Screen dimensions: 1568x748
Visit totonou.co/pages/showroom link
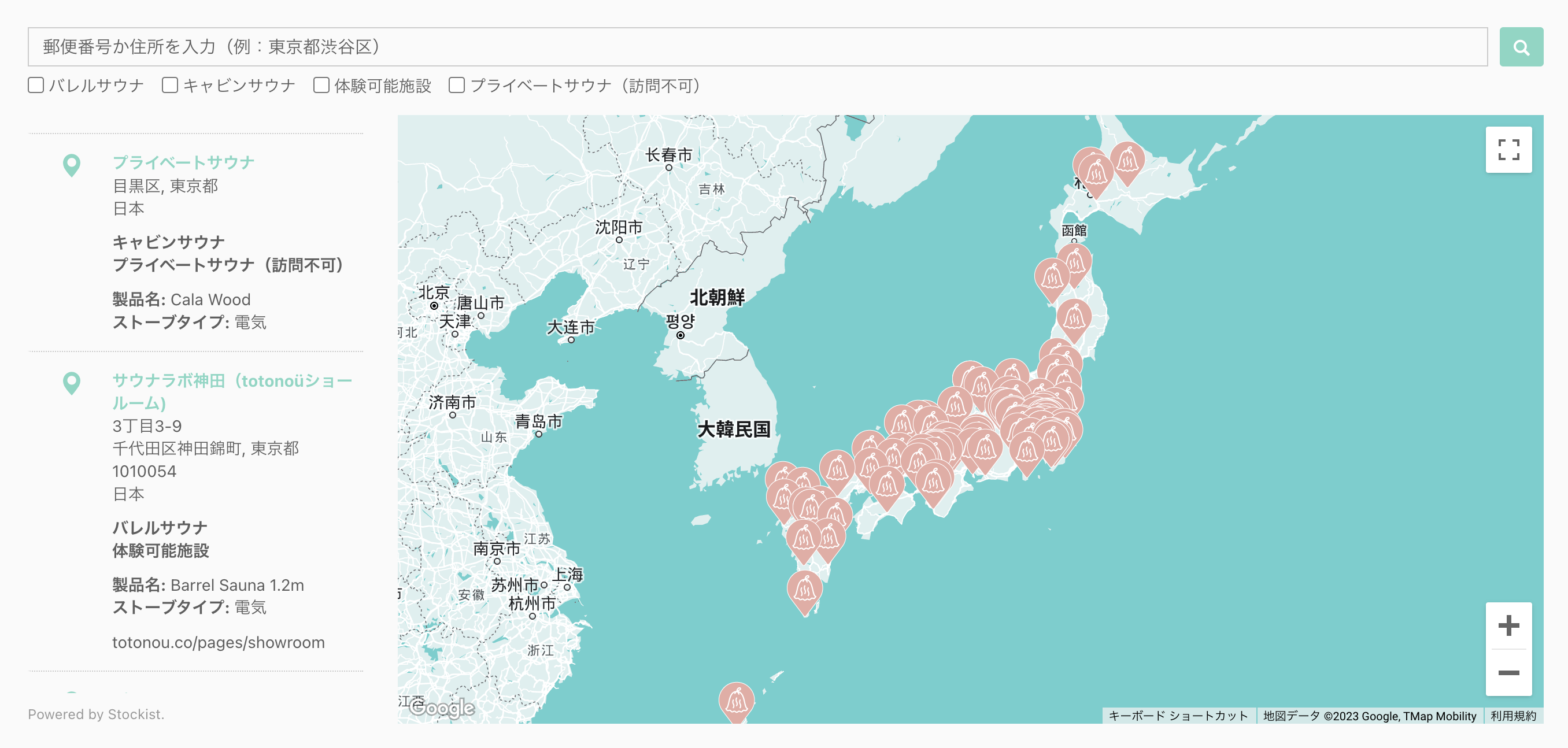click(218, 642)
